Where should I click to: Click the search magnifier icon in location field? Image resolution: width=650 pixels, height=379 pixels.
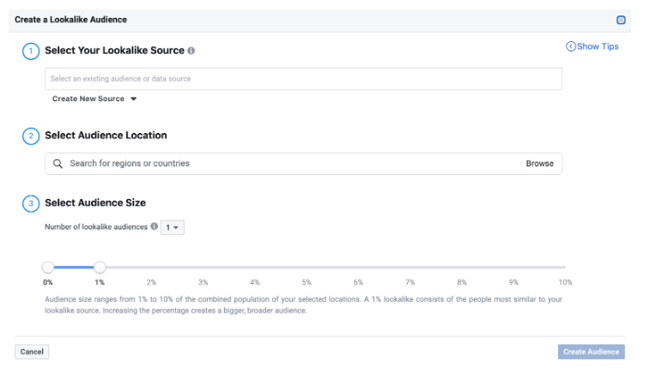58,164
